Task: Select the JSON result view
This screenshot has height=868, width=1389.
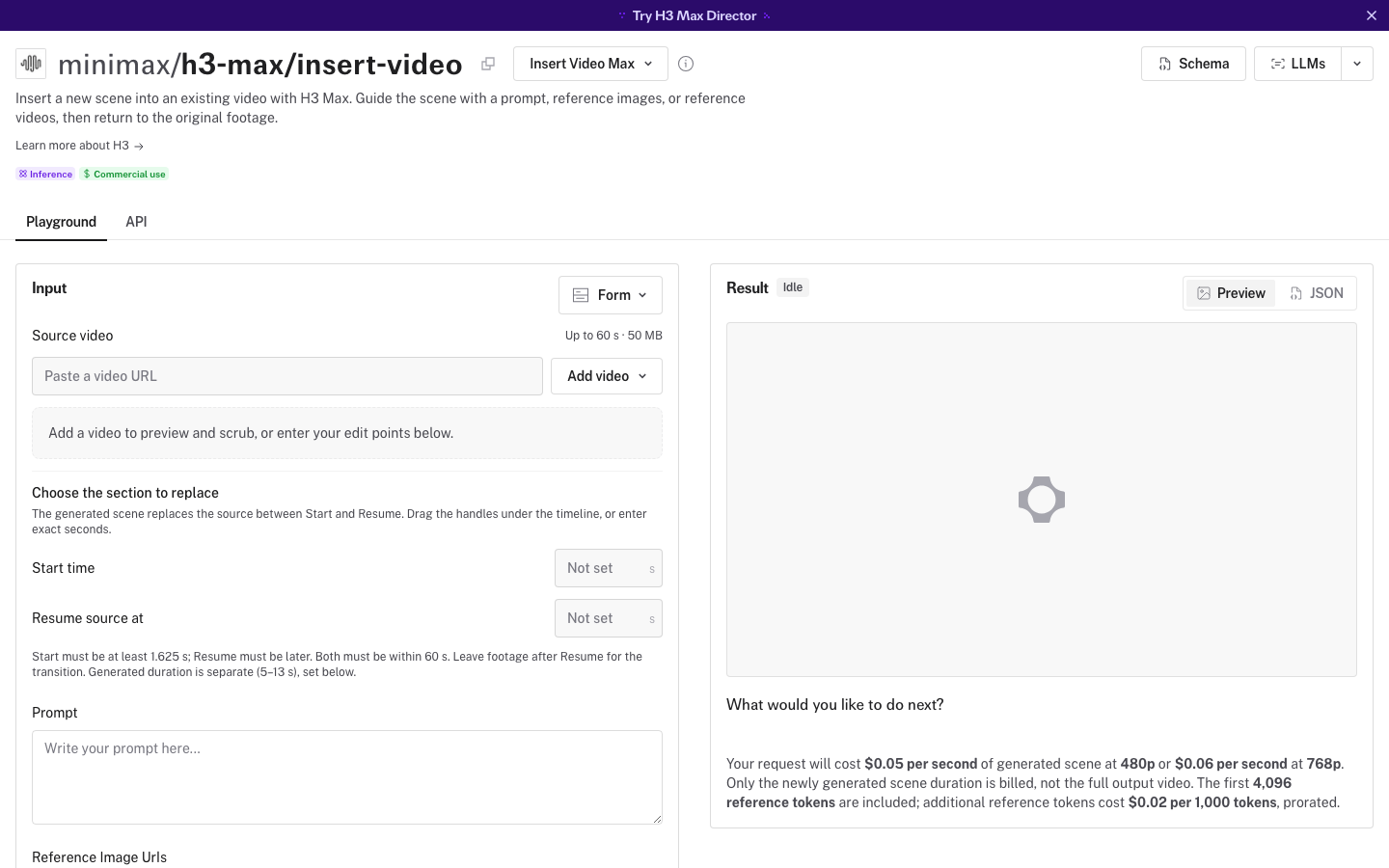Action: point(1317,293)
